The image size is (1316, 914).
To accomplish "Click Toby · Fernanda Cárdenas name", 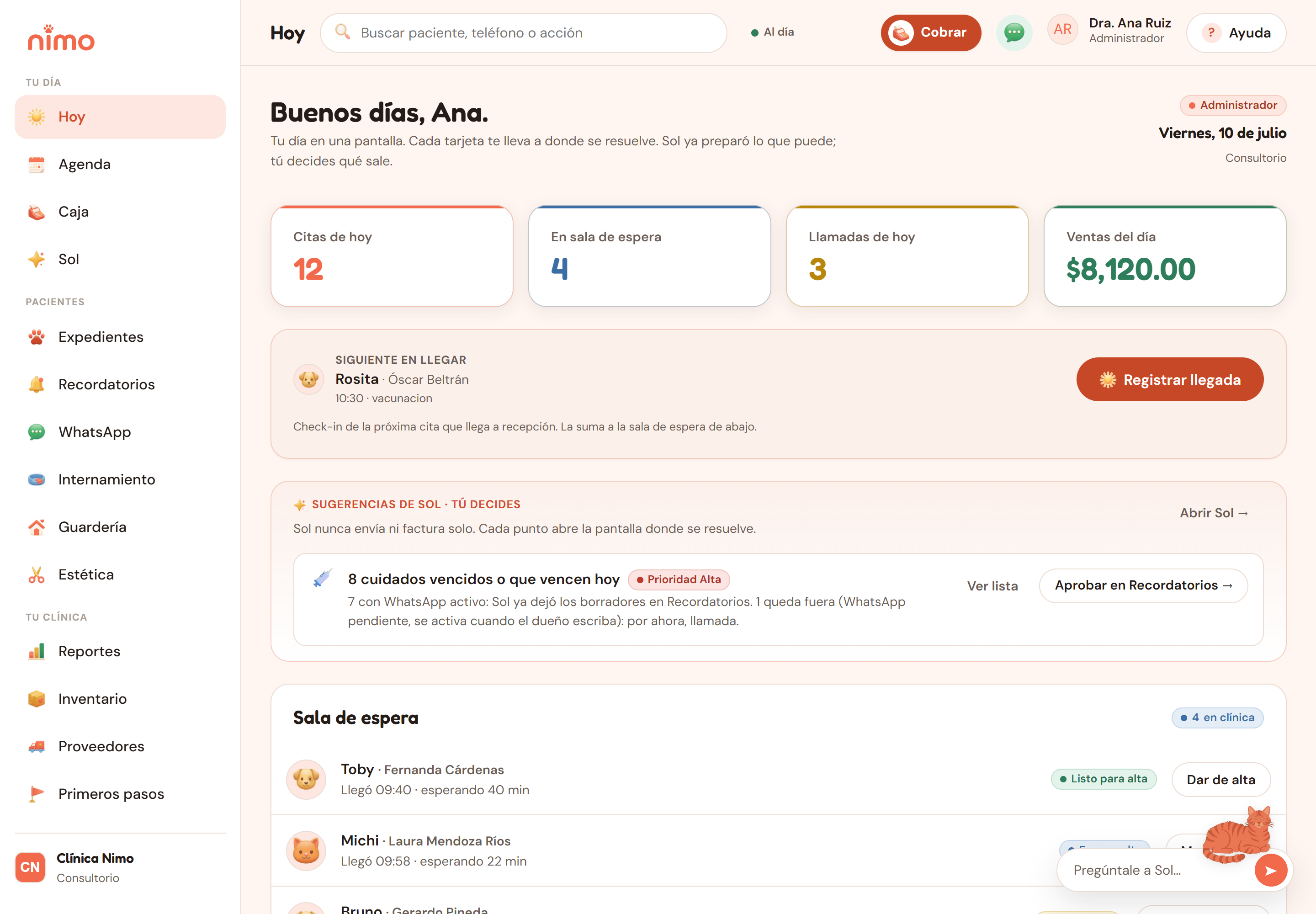I will point(422,770).
